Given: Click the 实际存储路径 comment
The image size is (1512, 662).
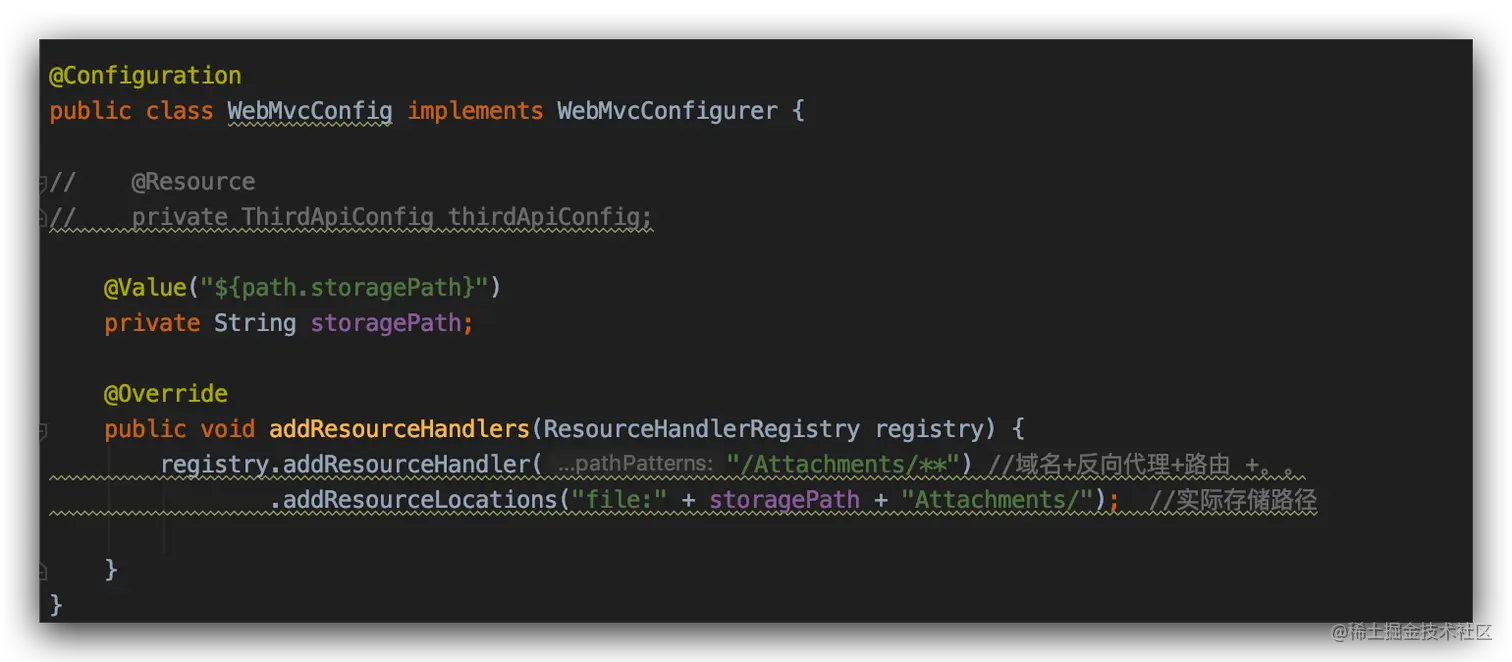Looking at the screenshot, I should (1232, 500).
